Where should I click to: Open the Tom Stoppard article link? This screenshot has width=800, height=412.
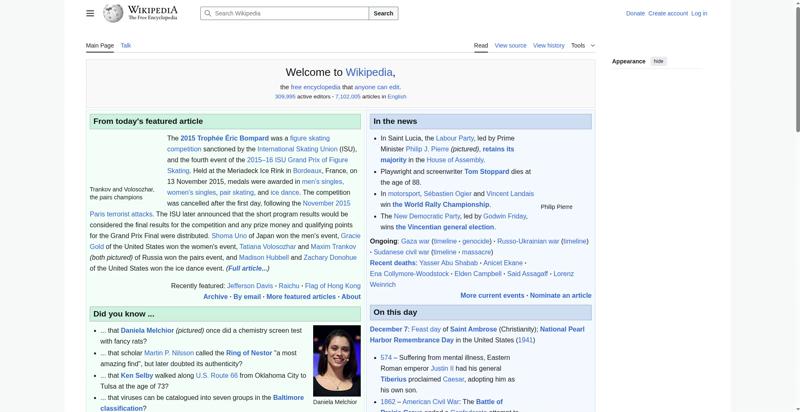486,171
